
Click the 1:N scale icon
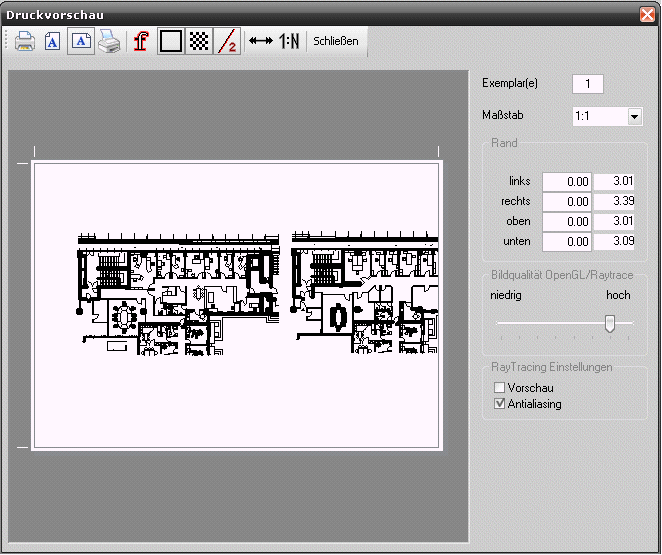289,41
